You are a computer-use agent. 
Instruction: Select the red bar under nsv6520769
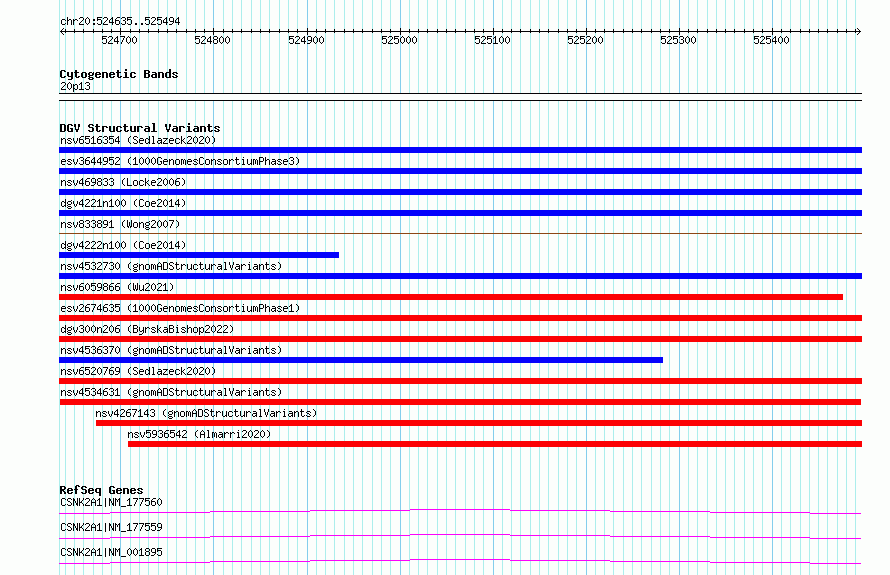pos(460,381)
